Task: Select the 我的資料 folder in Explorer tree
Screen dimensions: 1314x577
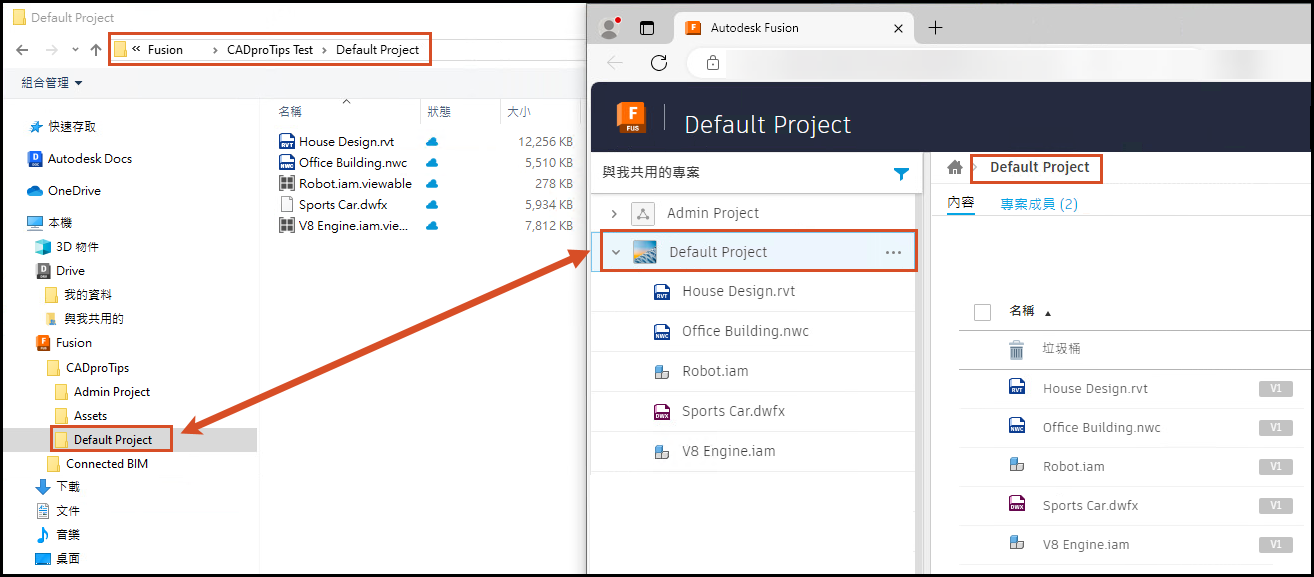Action: point(88,294)
